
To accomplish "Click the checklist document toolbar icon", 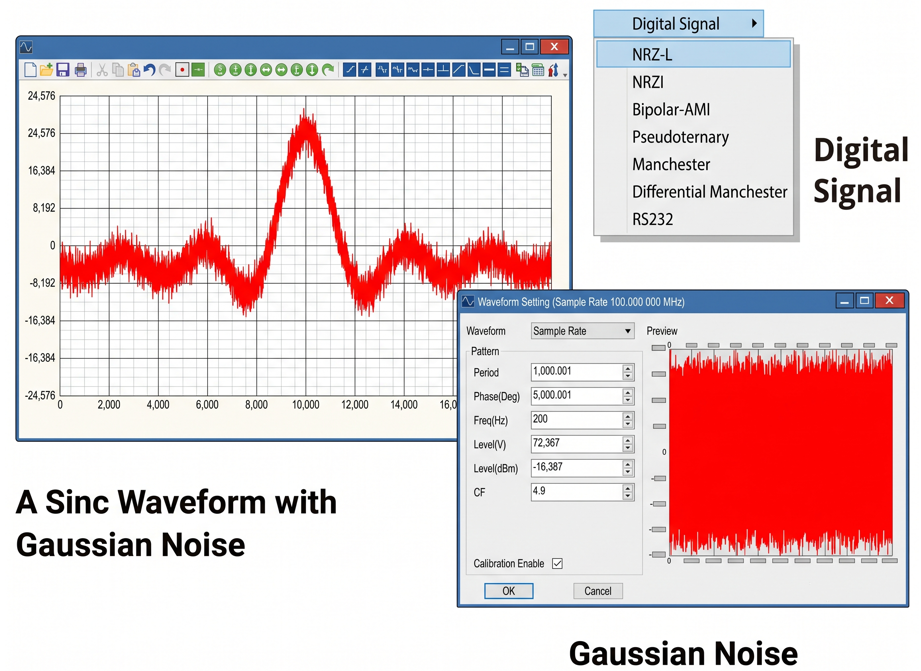I will pos(522,71).
